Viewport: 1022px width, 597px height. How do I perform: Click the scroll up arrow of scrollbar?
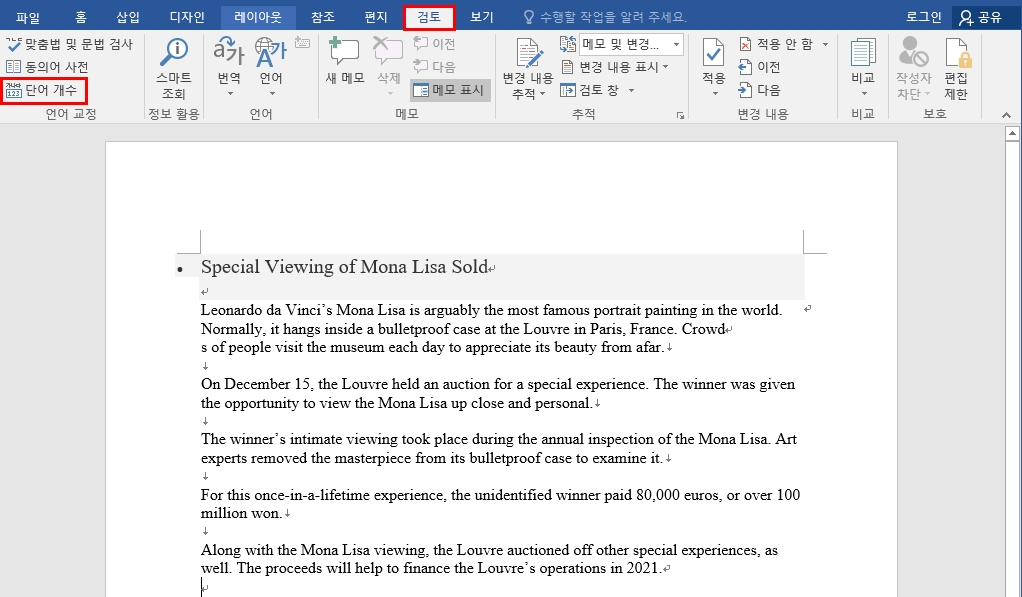[x=1012, y=134]
